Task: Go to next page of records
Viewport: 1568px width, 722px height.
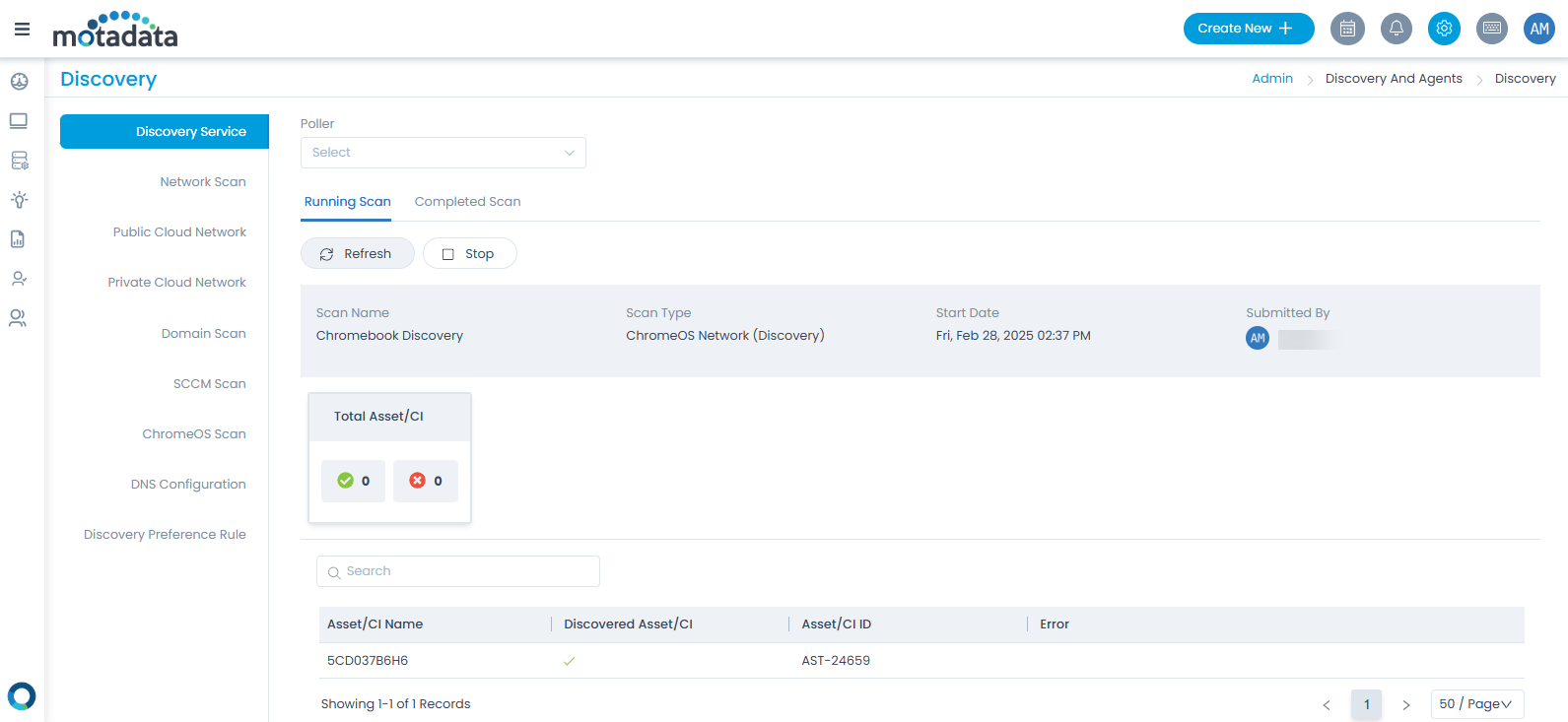Action: click(1406, 705)
